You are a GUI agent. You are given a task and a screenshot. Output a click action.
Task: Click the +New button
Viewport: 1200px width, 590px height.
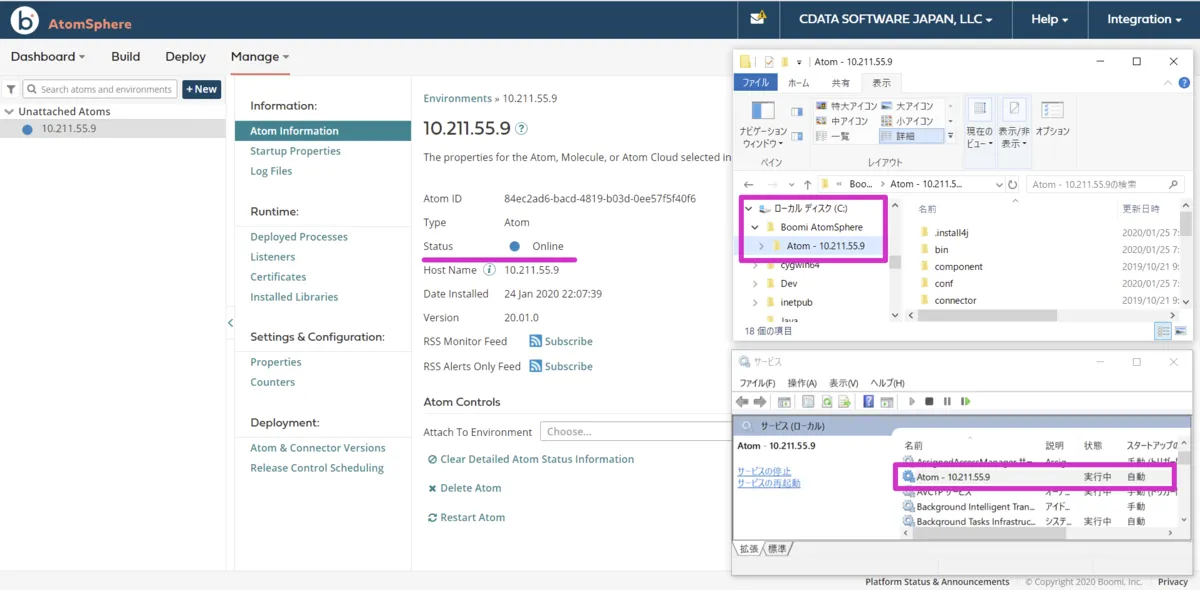coord(201,89)
